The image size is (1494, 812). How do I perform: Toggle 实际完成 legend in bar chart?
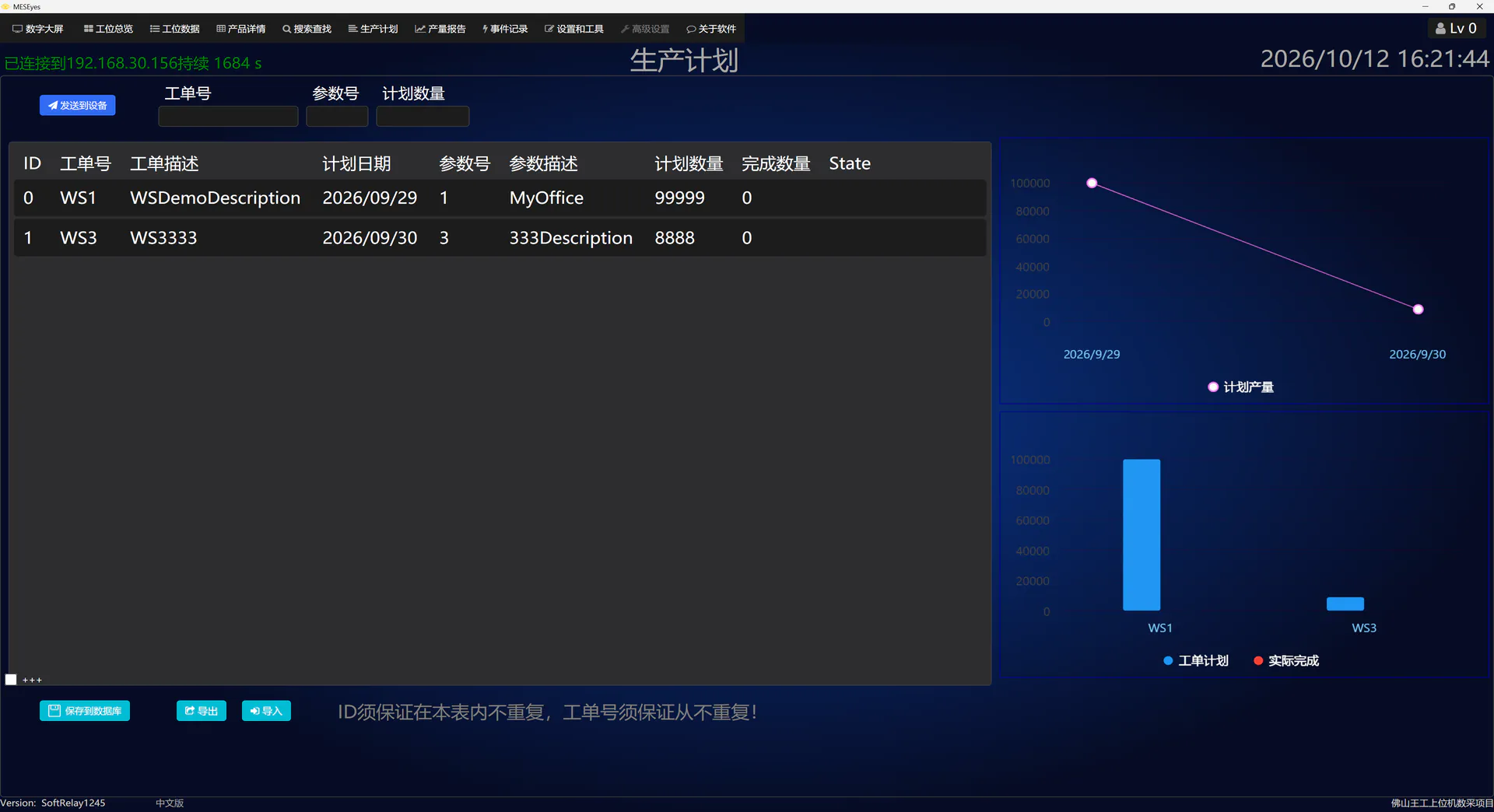1286,660
